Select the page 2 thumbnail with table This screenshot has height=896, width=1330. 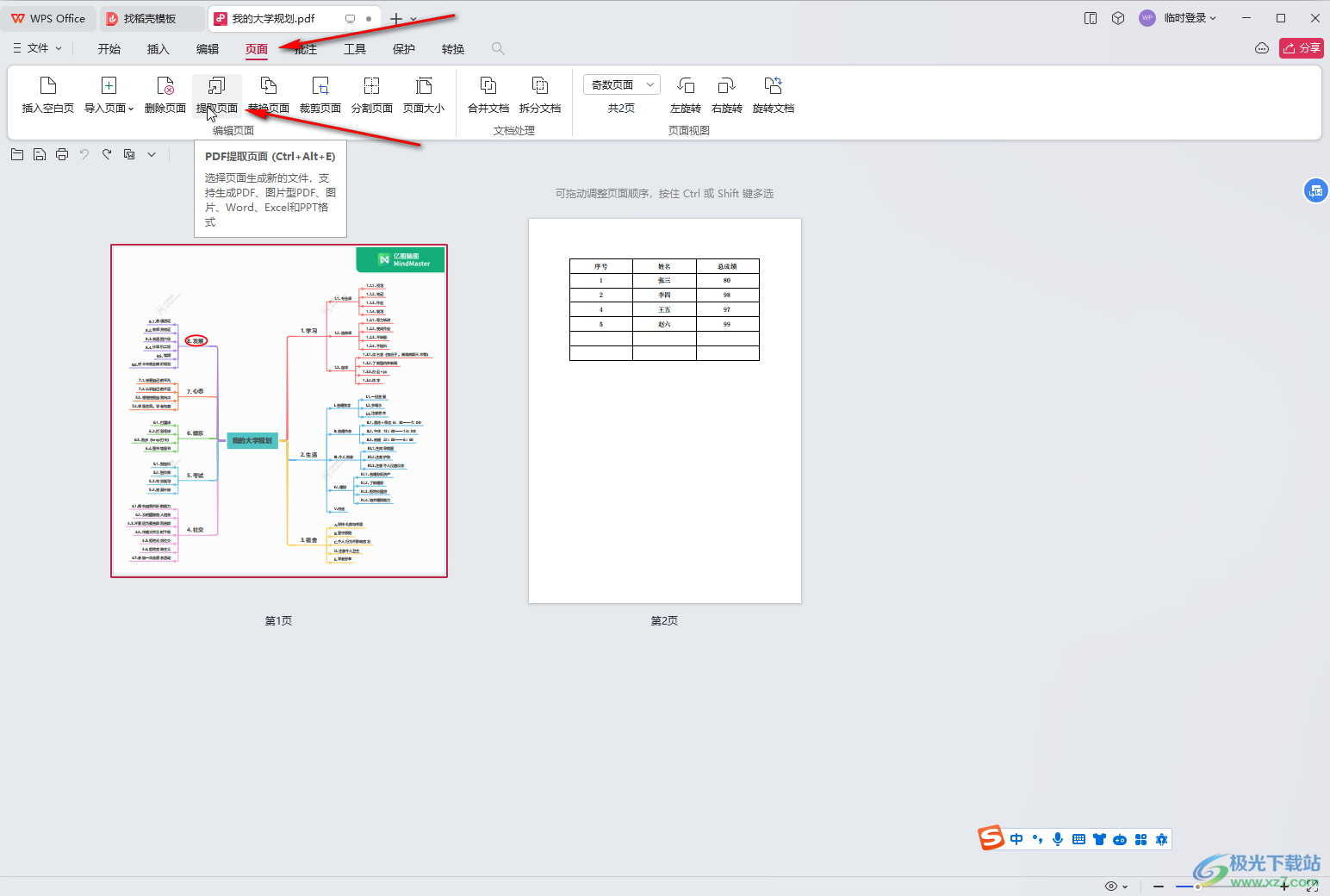(x=664, y=411)
